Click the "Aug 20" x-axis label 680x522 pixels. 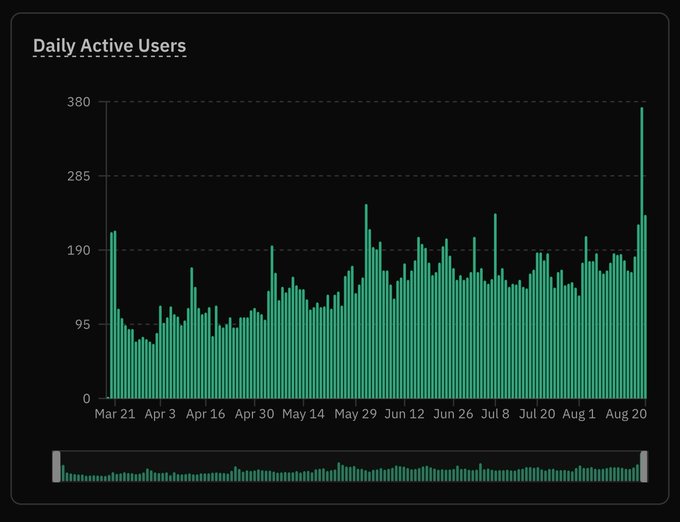tap(626, 414)
